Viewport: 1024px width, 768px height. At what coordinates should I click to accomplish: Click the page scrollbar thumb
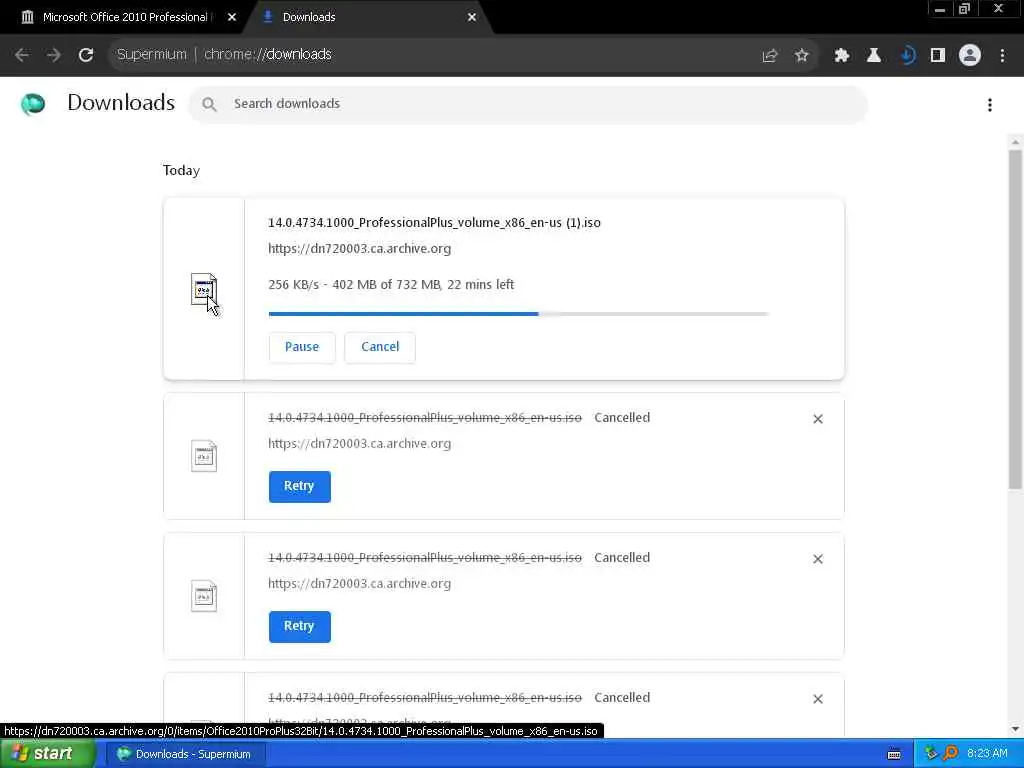(x=1015, y=319)
